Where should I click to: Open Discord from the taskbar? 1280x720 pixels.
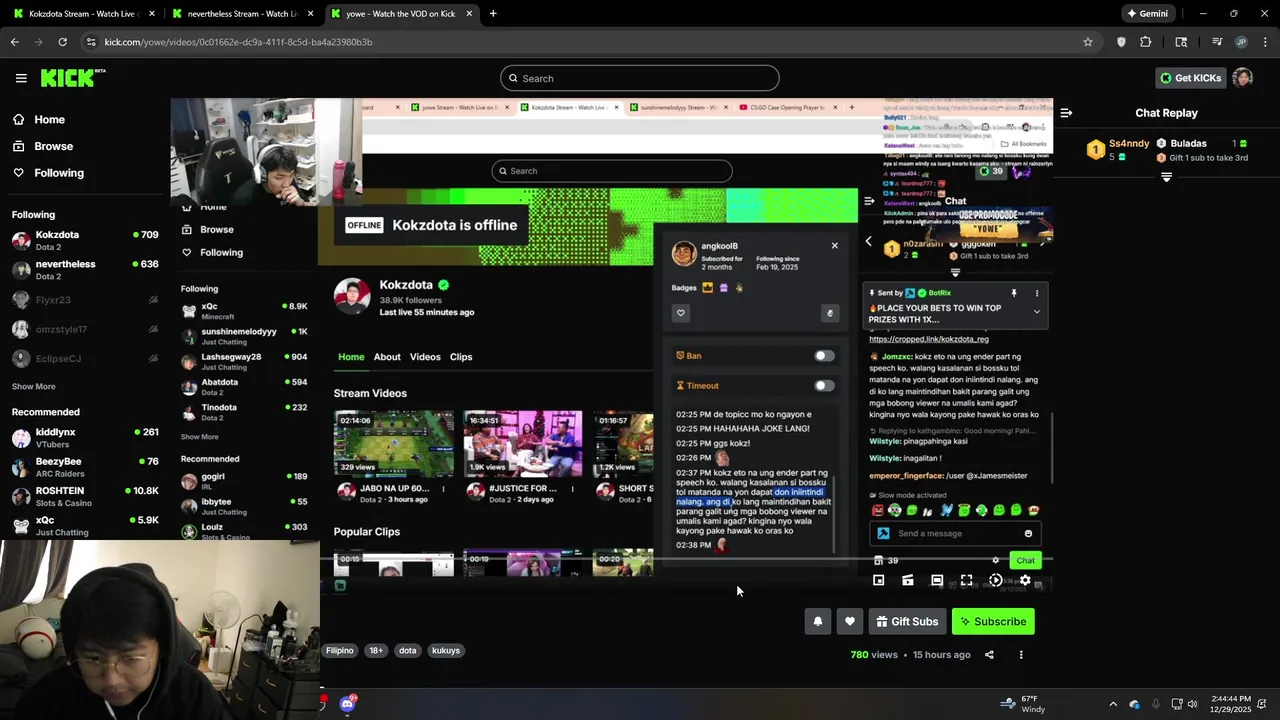[x=347, y=704]
